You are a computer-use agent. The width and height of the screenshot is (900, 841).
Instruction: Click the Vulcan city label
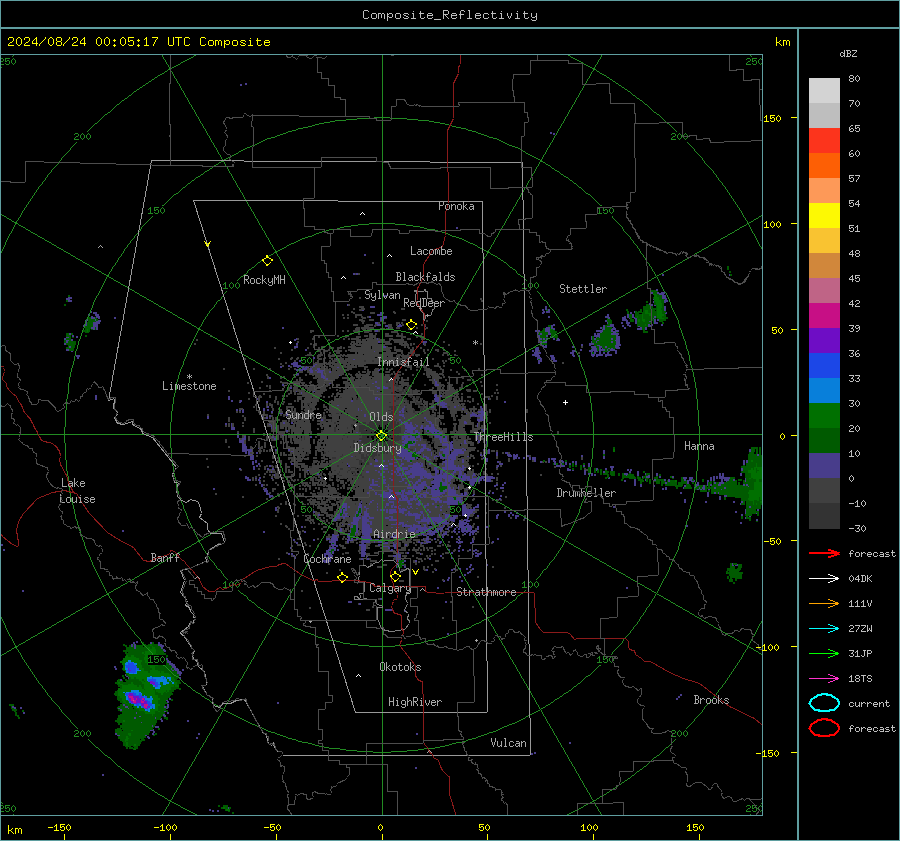coord(508,743)
